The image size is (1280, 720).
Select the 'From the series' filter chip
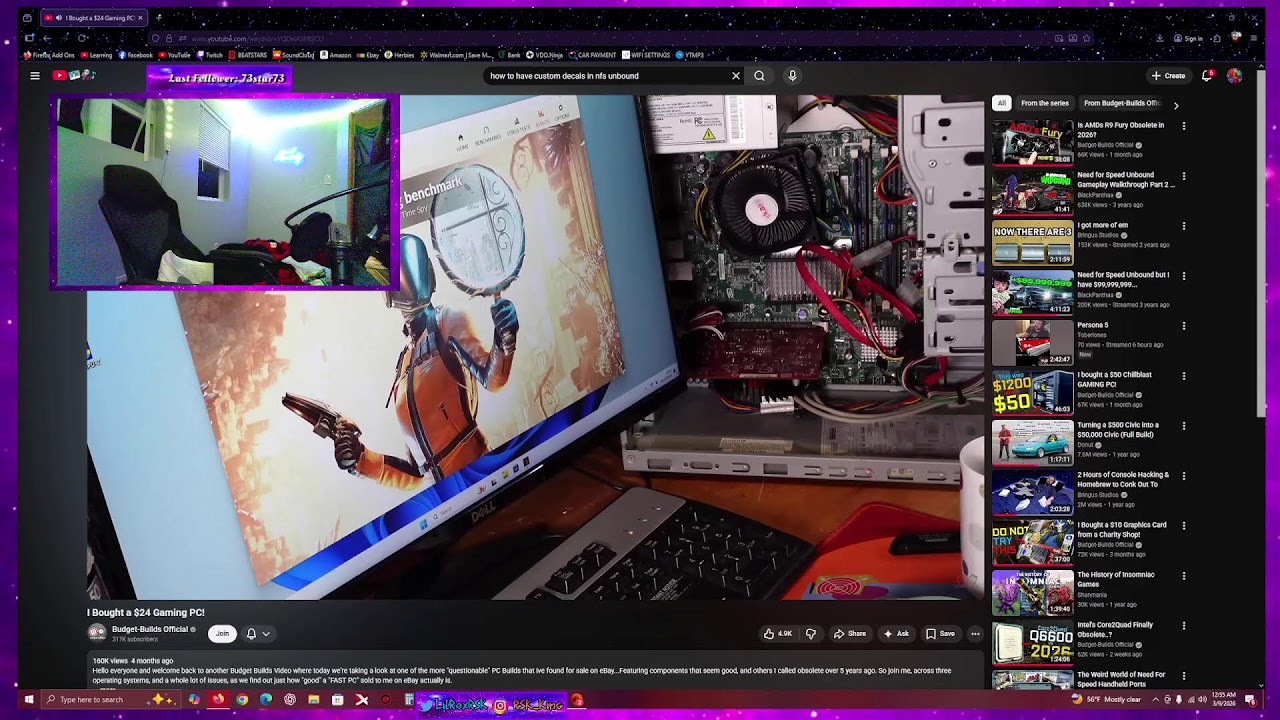coord(1045,103)
